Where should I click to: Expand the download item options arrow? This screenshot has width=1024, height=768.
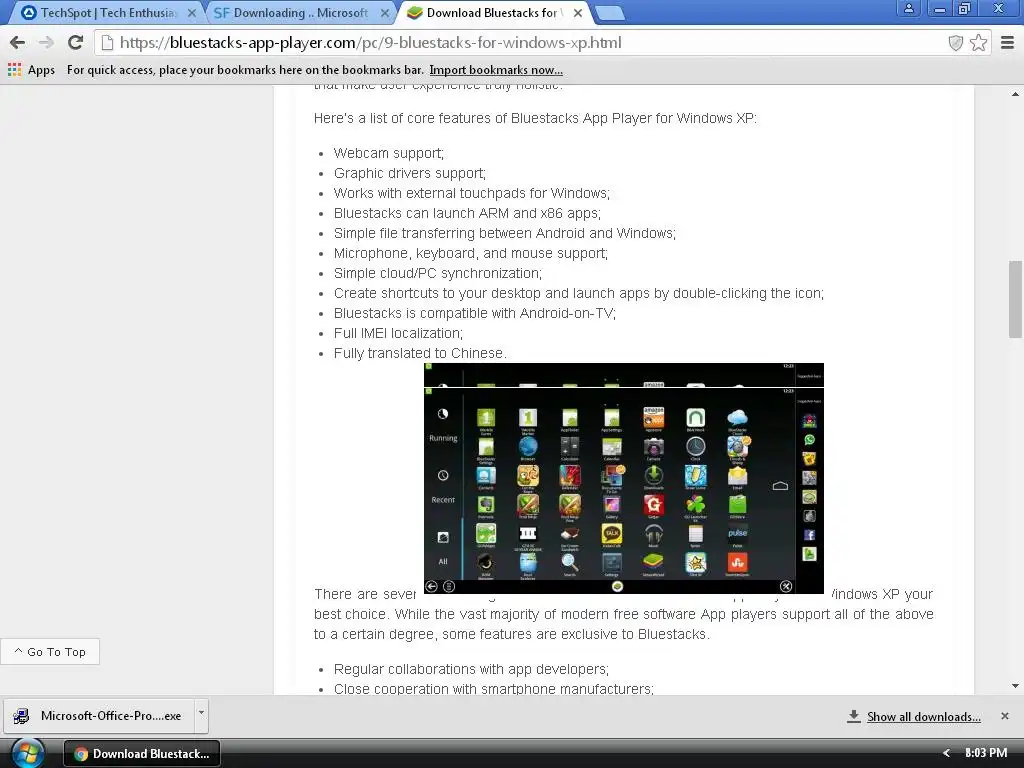[201, 713]
